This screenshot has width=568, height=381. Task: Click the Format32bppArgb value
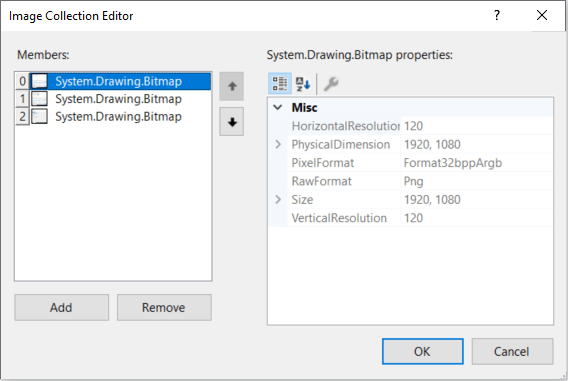[453, 163]
